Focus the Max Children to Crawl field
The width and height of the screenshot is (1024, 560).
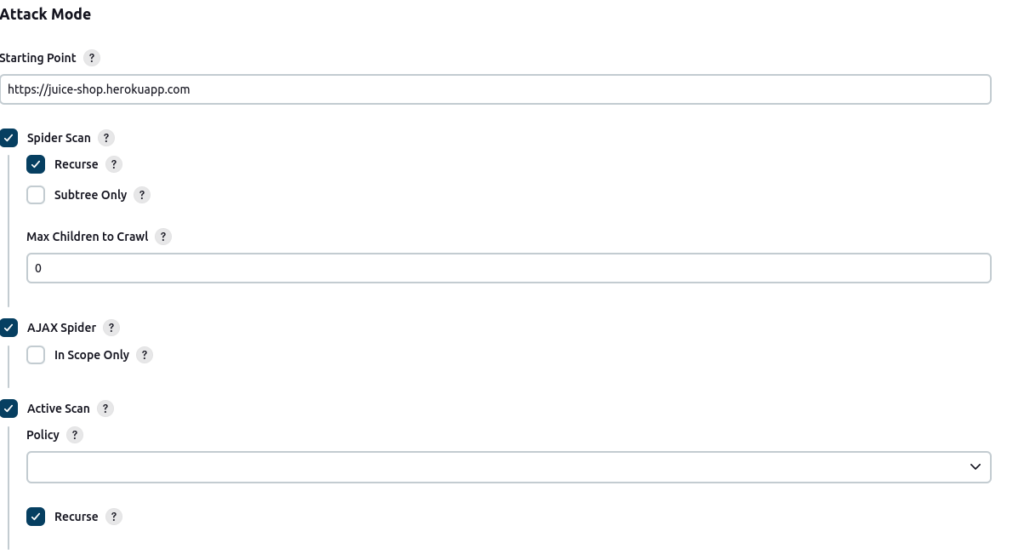(x=508, y=268)
